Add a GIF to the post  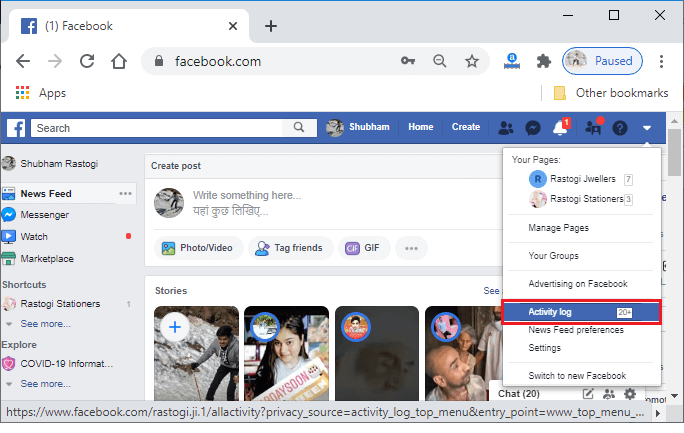[364, 248]
